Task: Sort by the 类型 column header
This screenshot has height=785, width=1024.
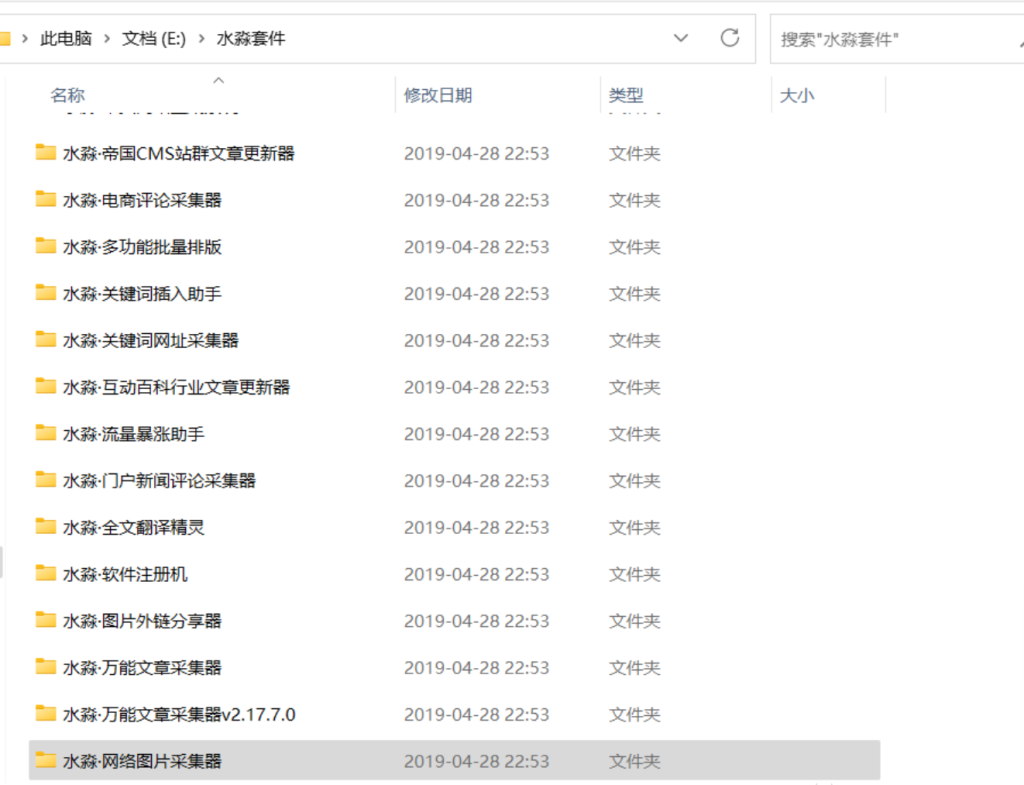Action: [627, 94]
